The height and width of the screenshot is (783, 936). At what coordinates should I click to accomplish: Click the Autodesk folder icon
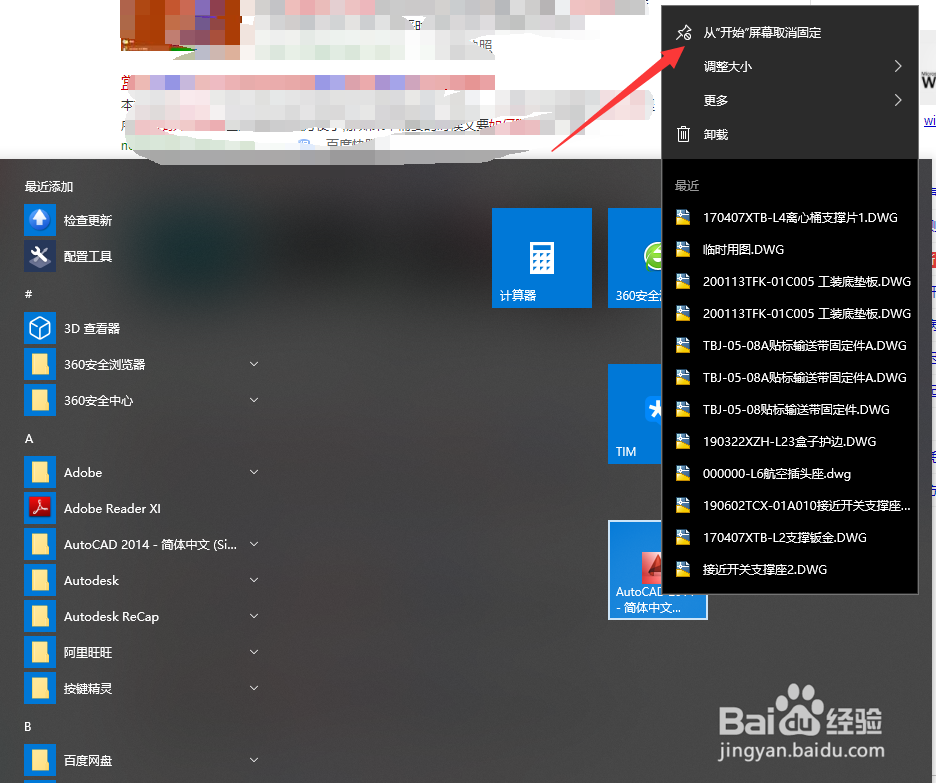click(x=40, y=580)
